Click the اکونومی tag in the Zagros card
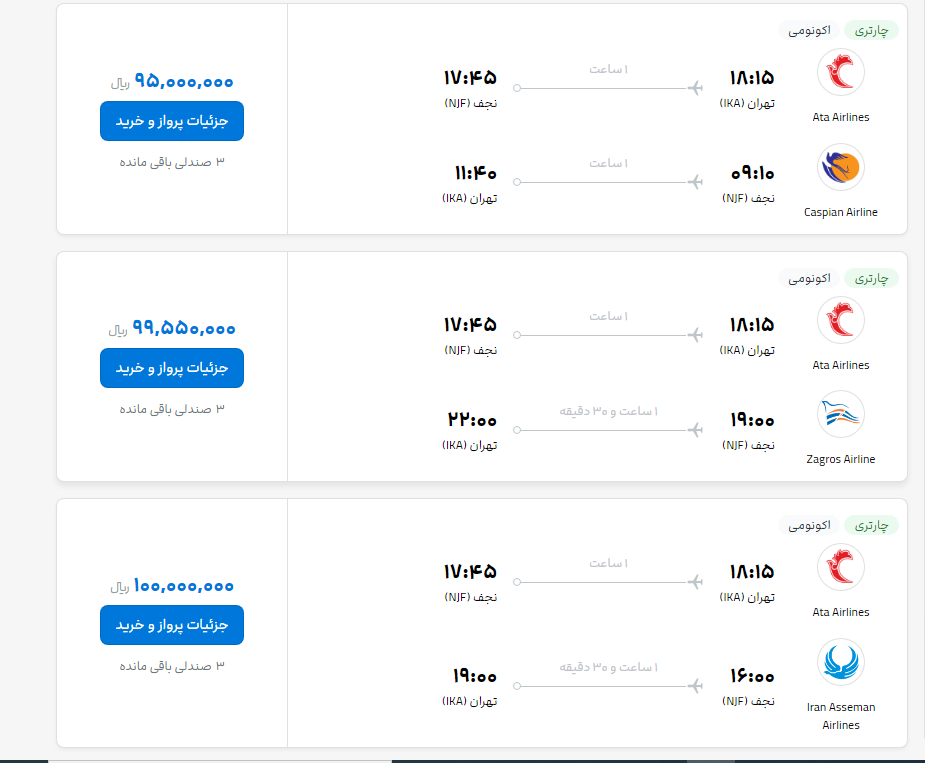 810,278
